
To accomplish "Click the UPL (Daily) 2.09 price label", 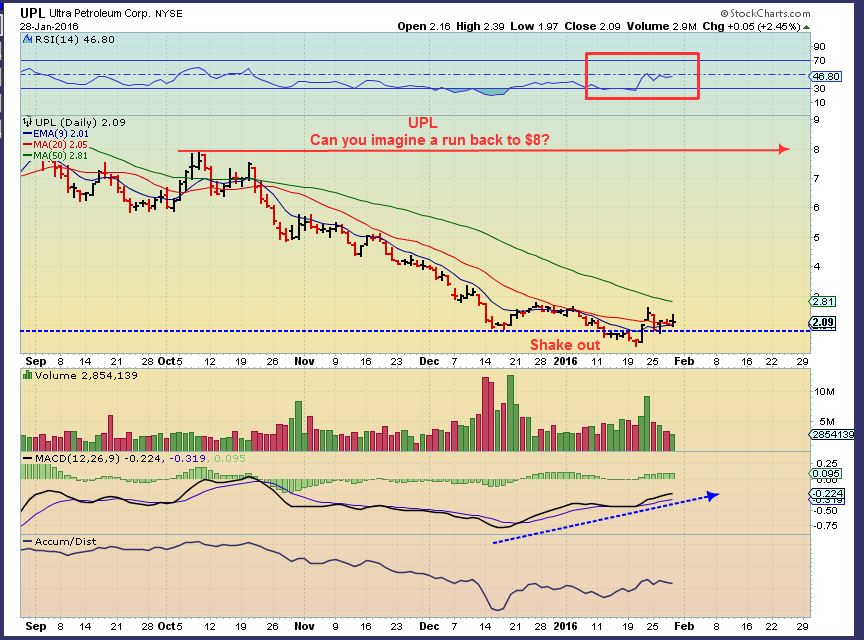I will pyautogui.click(x=80, y=122).
